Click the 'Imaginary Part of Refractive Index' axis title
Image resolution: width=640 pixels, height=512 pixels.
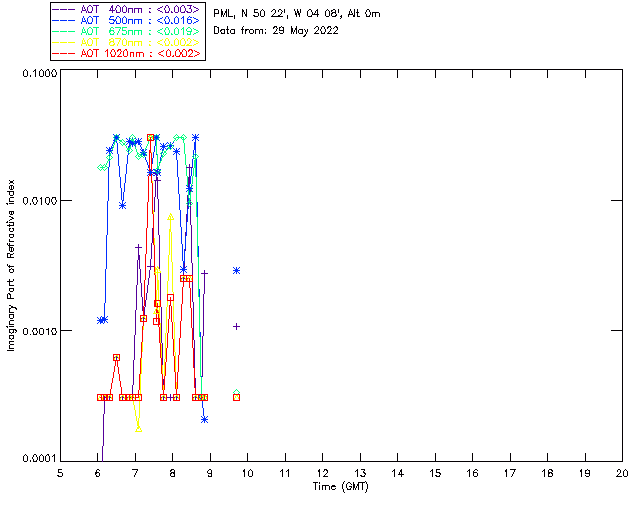[11, 265]
